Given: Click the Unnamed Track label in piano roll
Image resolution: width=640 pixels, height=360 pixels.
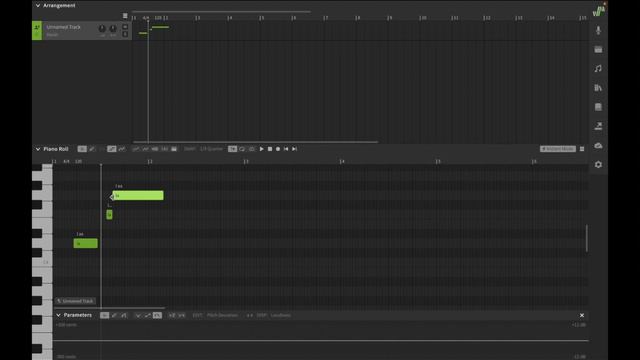Looking at the screenshot, I should click(76, 301).
